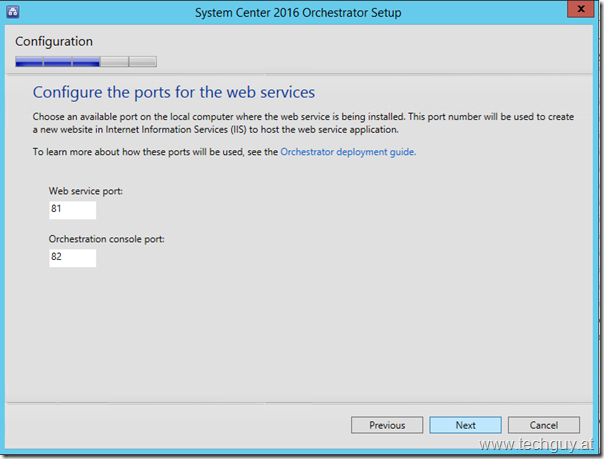Image resolution: width=604 pixels, height=459 pixels.
Task: Open the Orchestrator deployment guide link
Action: pos(348,152)
